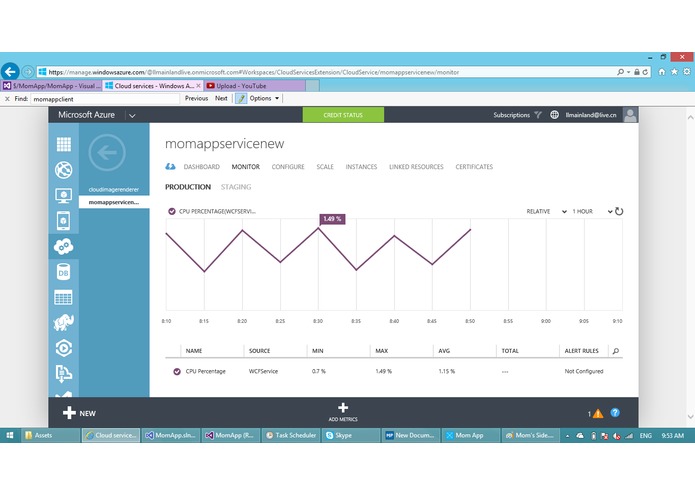Click the browser forward arrow button

click(27, 71)
